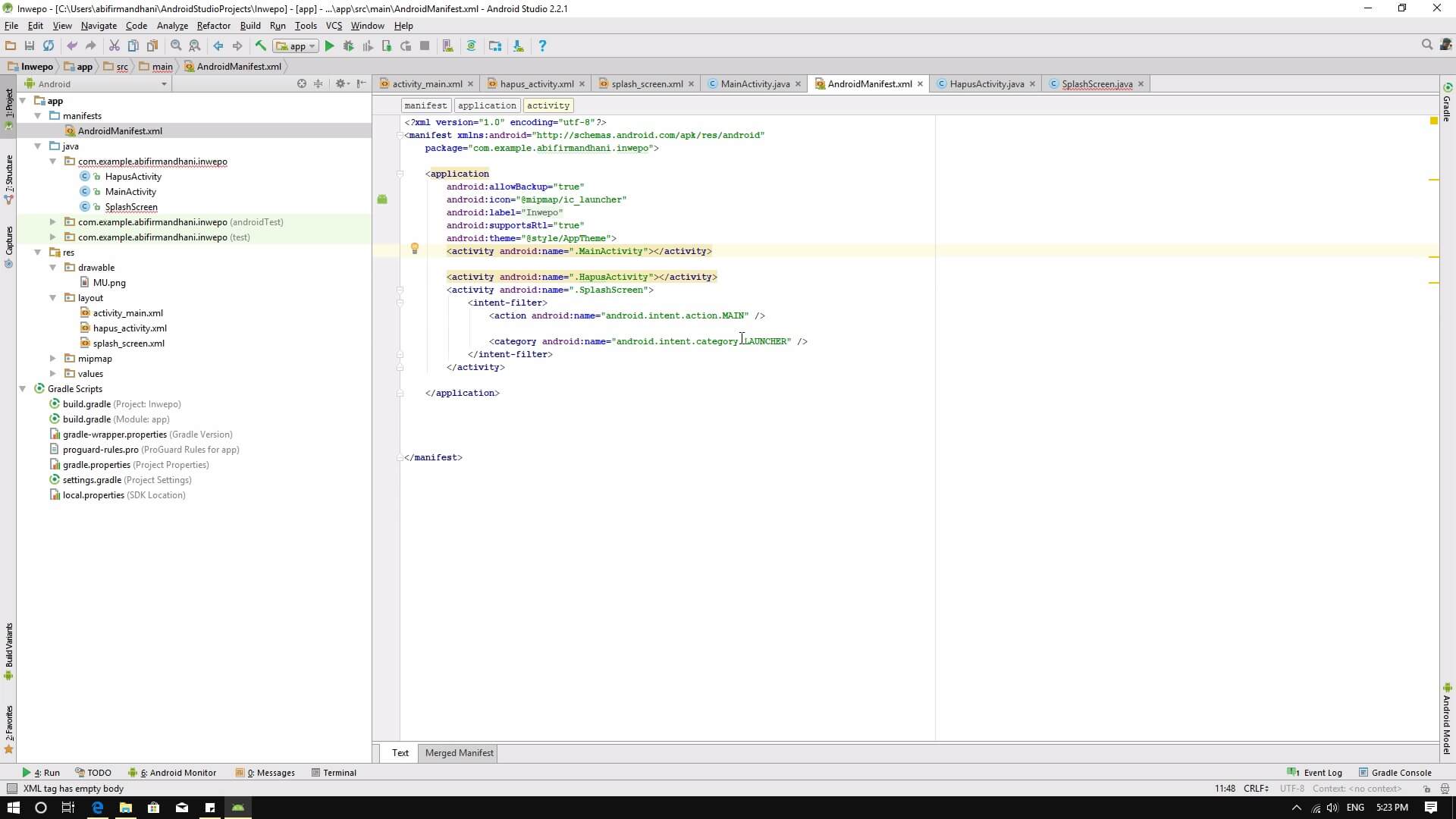Image resolution: width=1456 pixels, height=819 pixels.
Task: Open AVD Manager from toolbar
Action: tap(447, 46)
